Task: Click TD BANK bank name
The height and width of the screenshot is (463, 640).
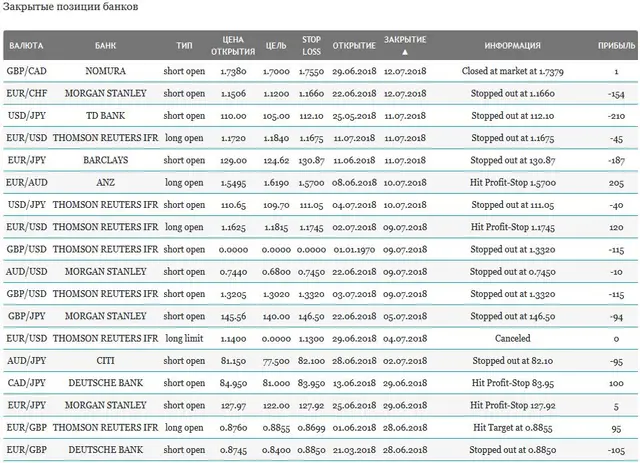Action: pyautogui.click(x=105, y=116)
